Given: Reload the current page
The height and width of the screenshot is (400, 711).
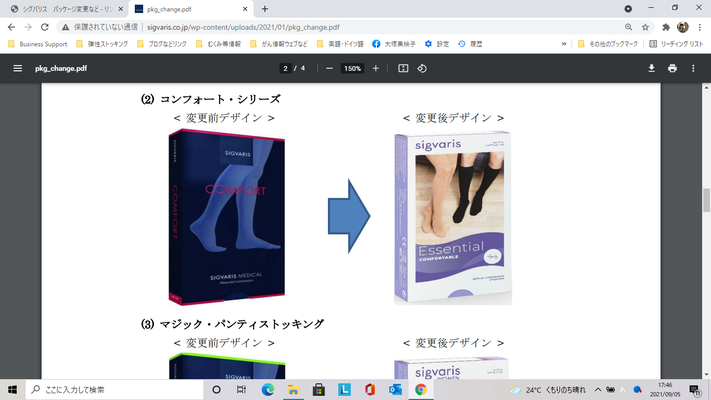Looking at the screenshot, I should tap(44, 27).
